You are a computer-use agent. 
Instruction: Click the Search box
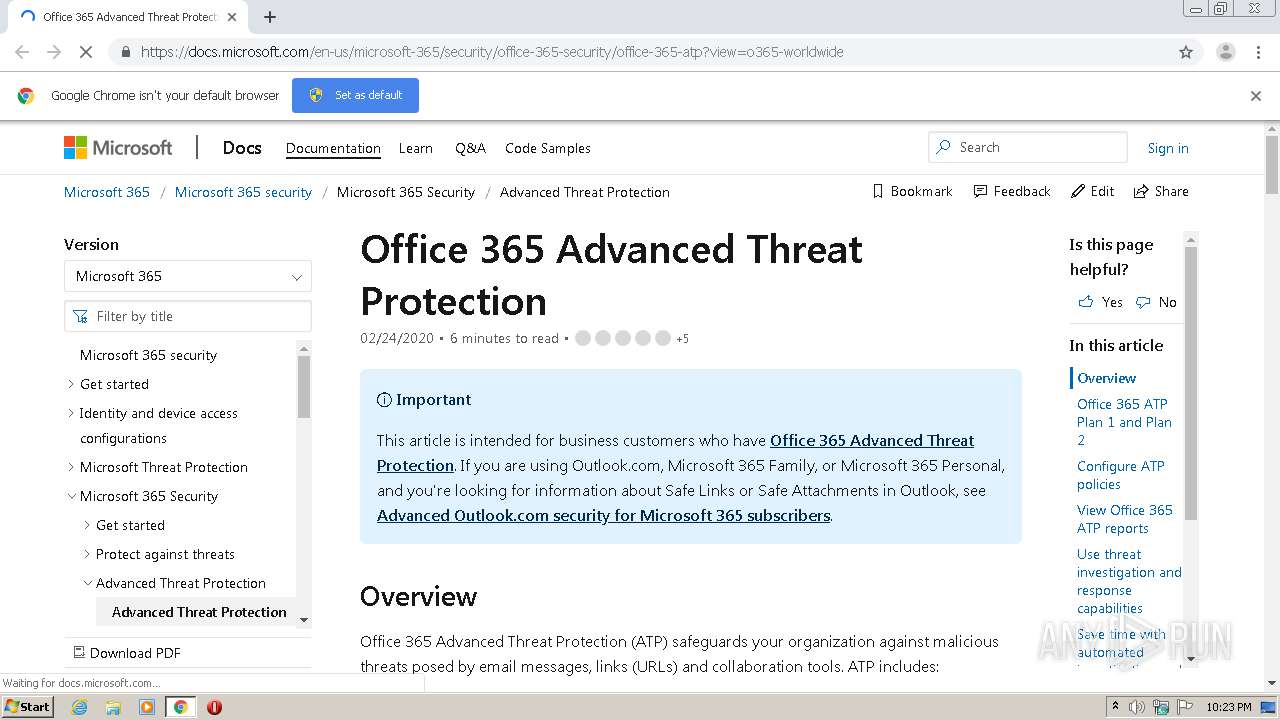tap(1028, 147)
